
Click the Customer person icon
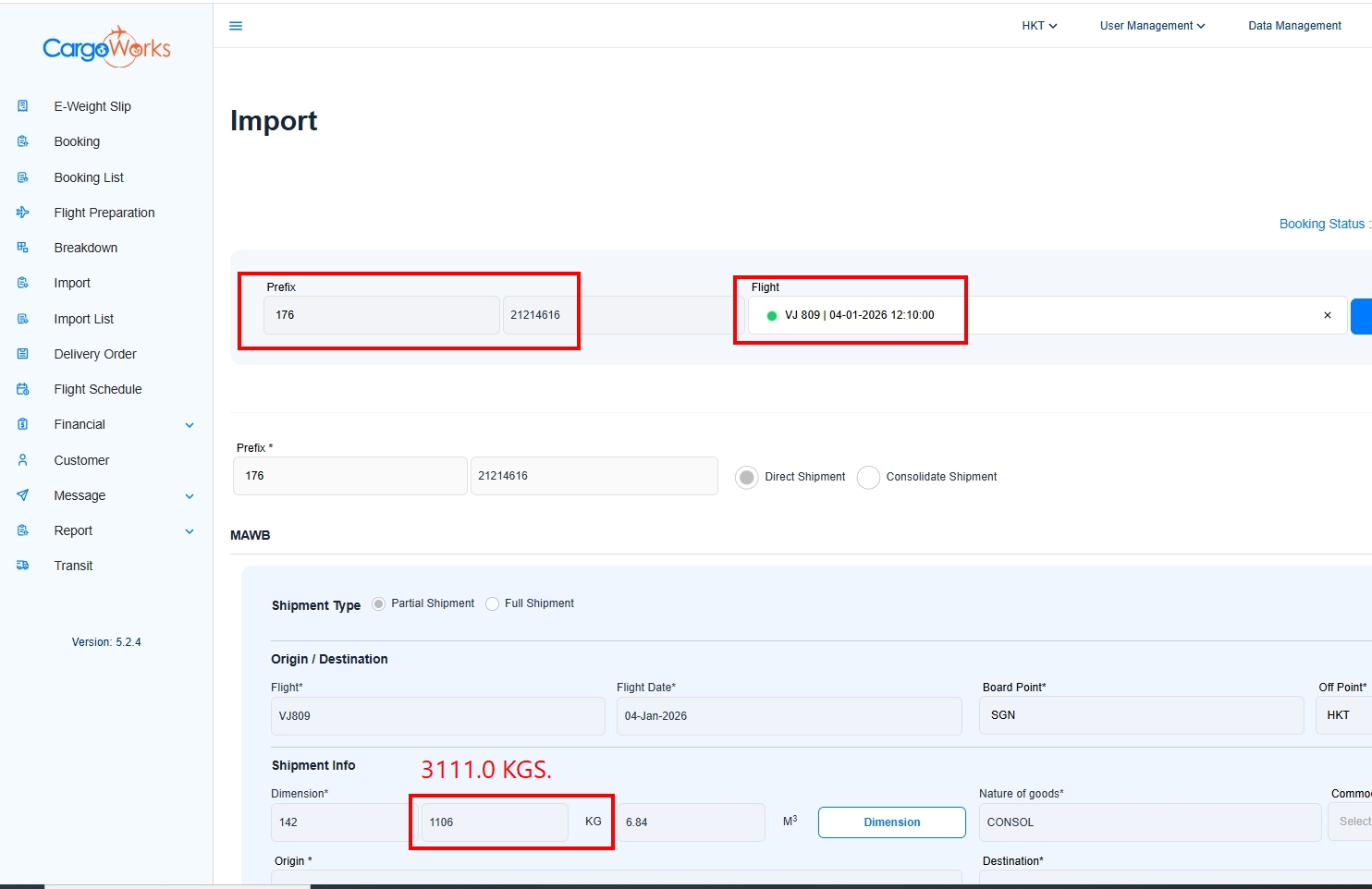[23, 460]
